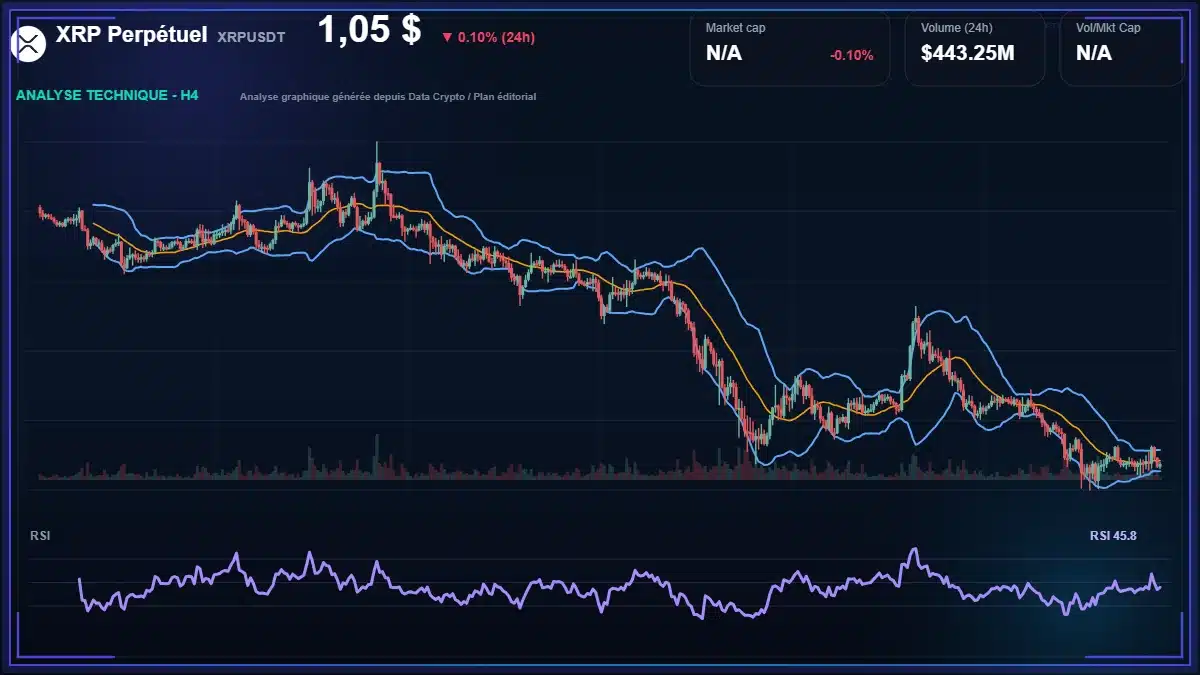Click the 1,05 $ price value

click(x=369, y=30)
